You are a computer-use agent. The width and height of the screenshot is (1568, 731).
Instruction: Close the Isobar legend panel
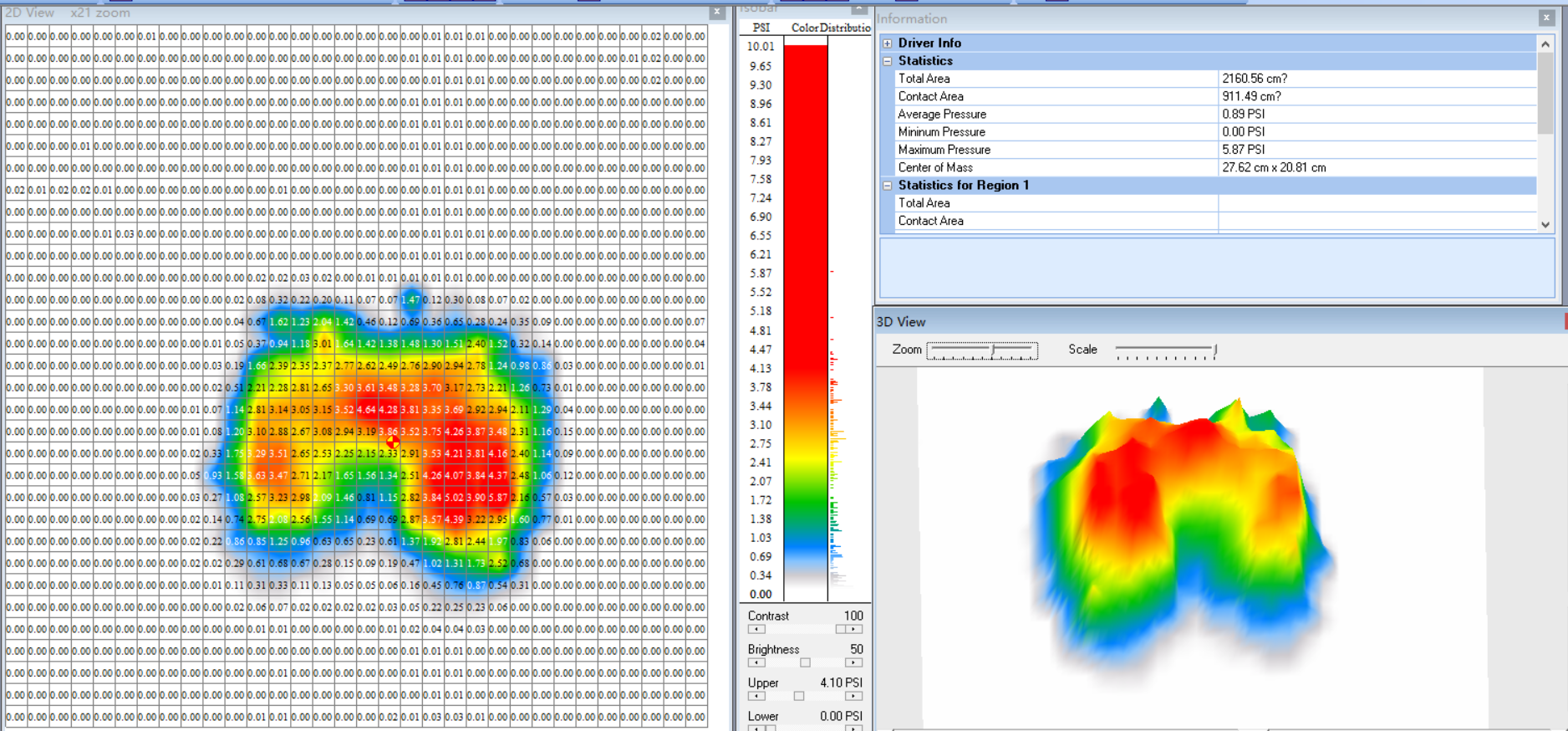pos(858,9)
